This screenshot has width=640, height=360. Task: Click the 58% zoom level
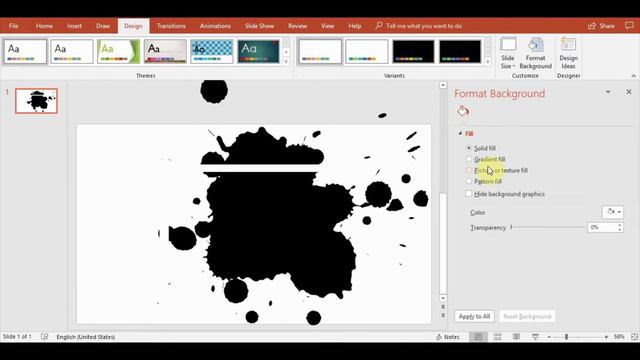point(619,337)
